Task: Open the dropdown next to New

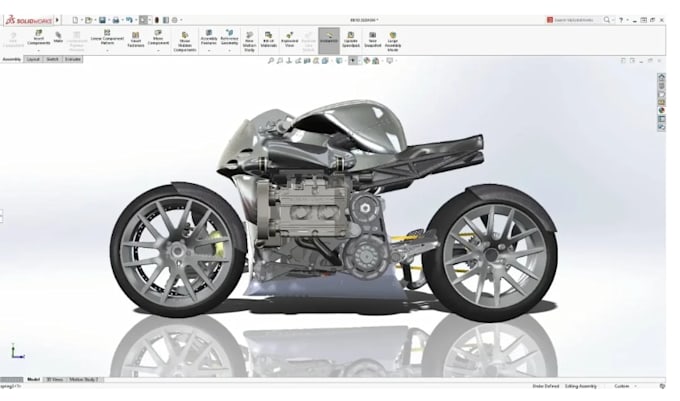Action: pos(82,20)
